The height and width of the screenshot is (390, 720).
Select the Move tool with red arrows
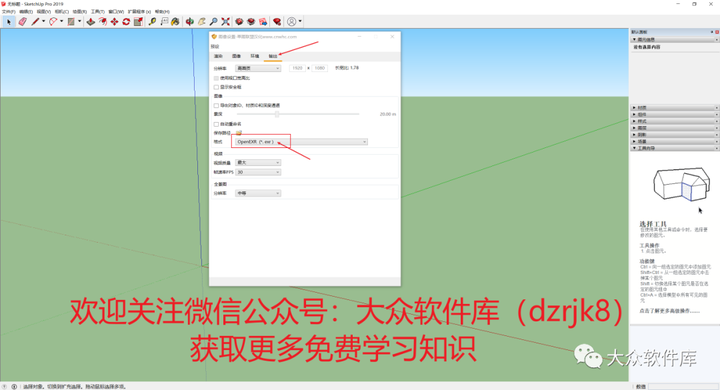click(x=114, y=22)
